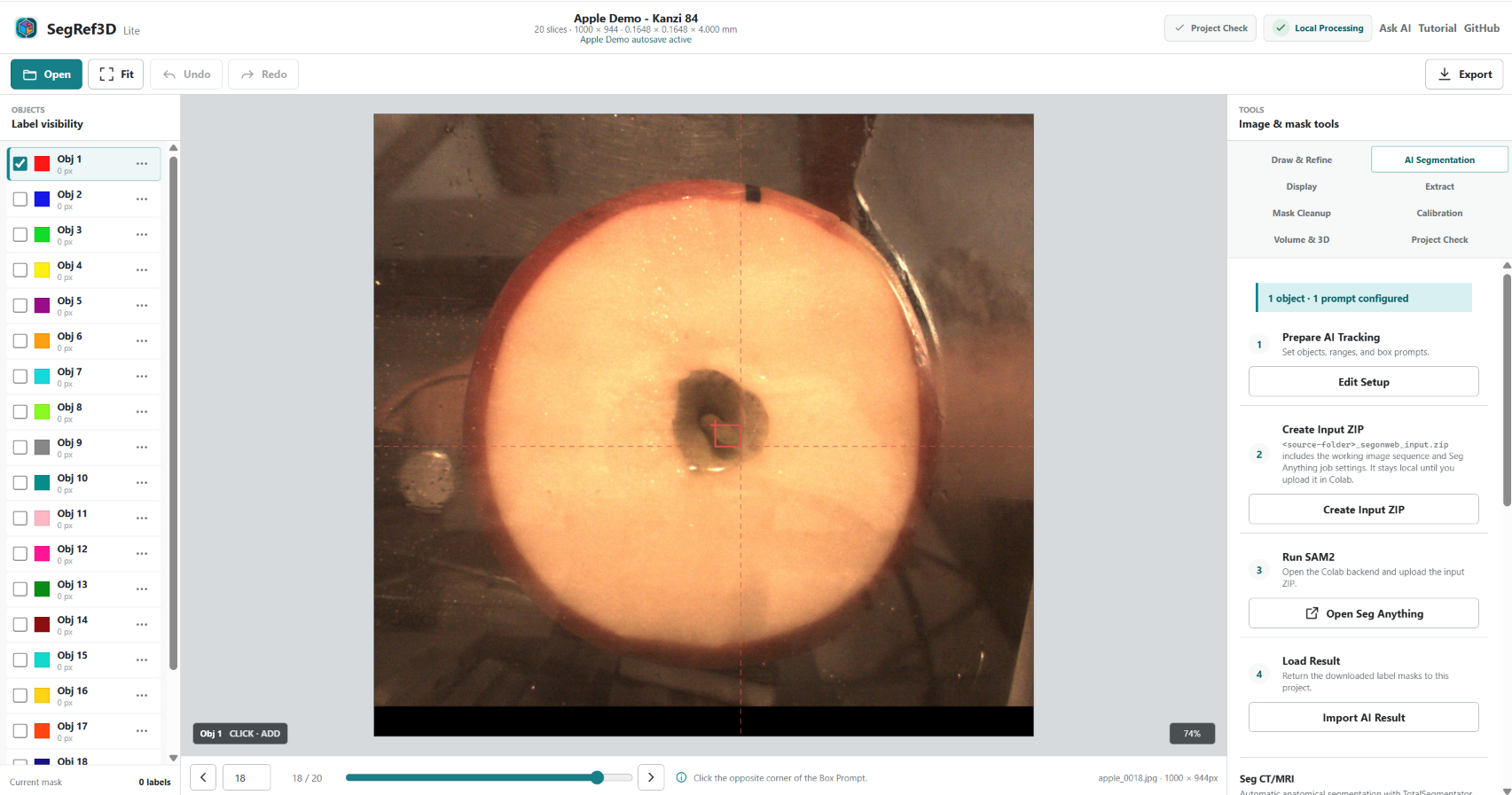Open a project using the Open folder button
The width and height of the screenshot is (1512, 795).
click(x=47, y=74)
